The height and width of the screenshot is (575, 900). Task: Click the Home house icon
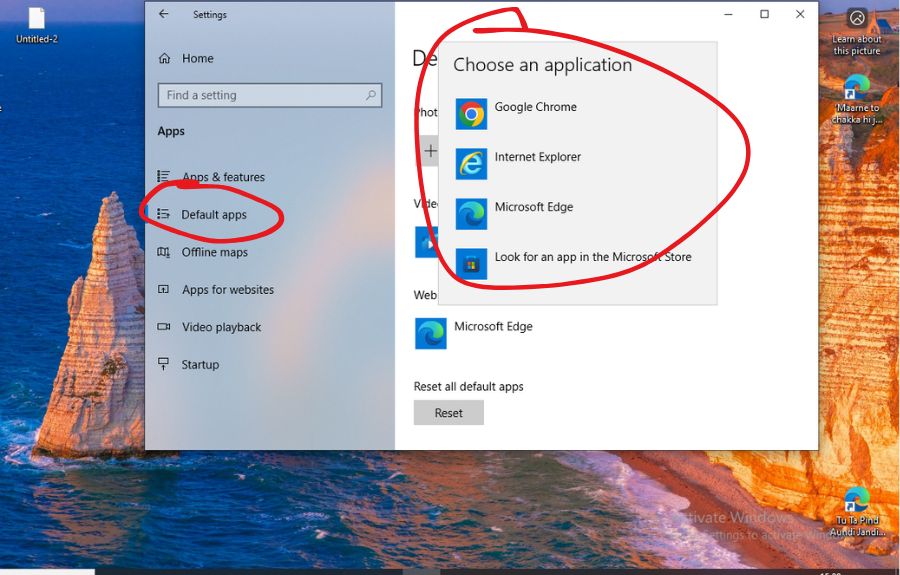pos(164,58)
